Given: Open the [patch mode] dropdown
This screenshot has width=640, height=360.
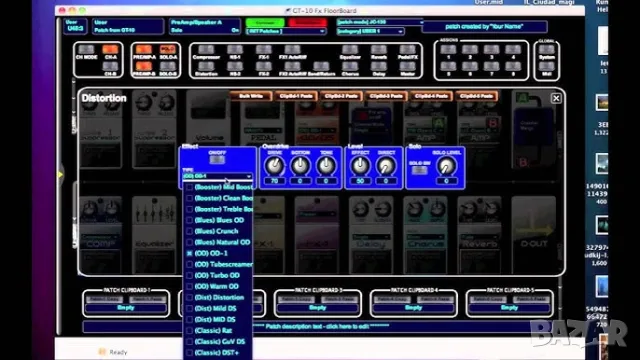Looking at the screenshot, I should pyautogui.click(x=379, y=22).
